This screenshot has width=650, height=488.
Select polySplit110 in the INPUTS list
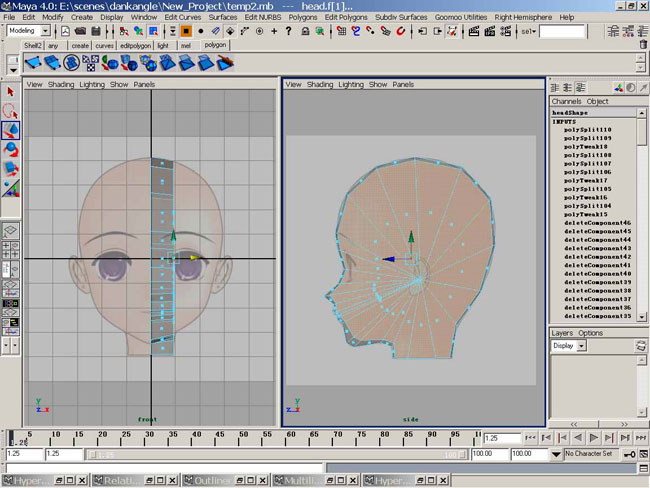pyautogui.click(x=587, y=130)
